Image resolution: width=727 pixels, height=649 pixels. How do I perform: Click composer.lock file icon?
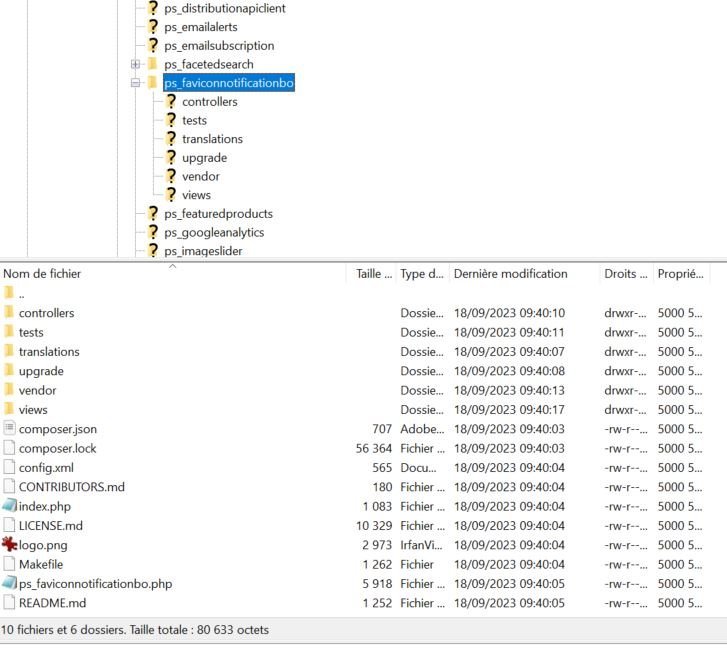click(x=9, y=447)
